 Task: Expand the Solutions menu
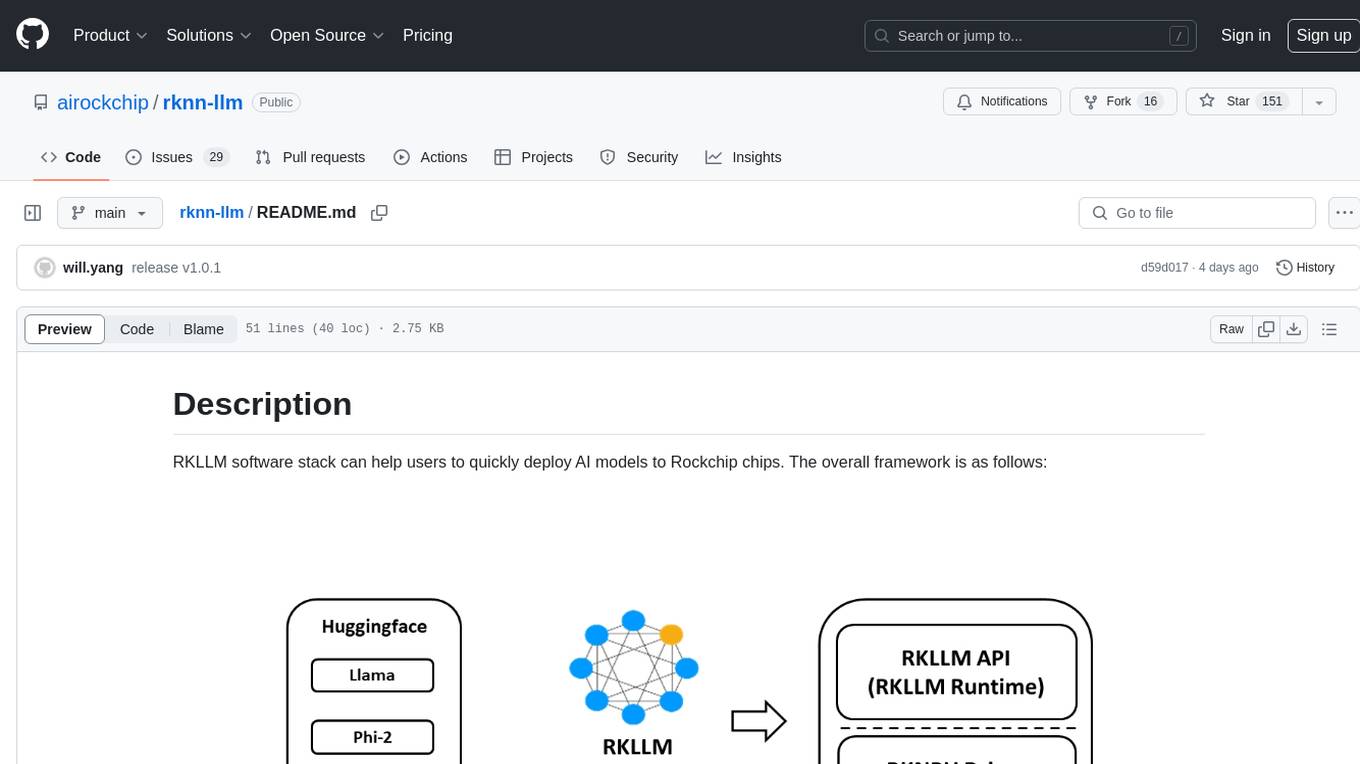[208, 35]
